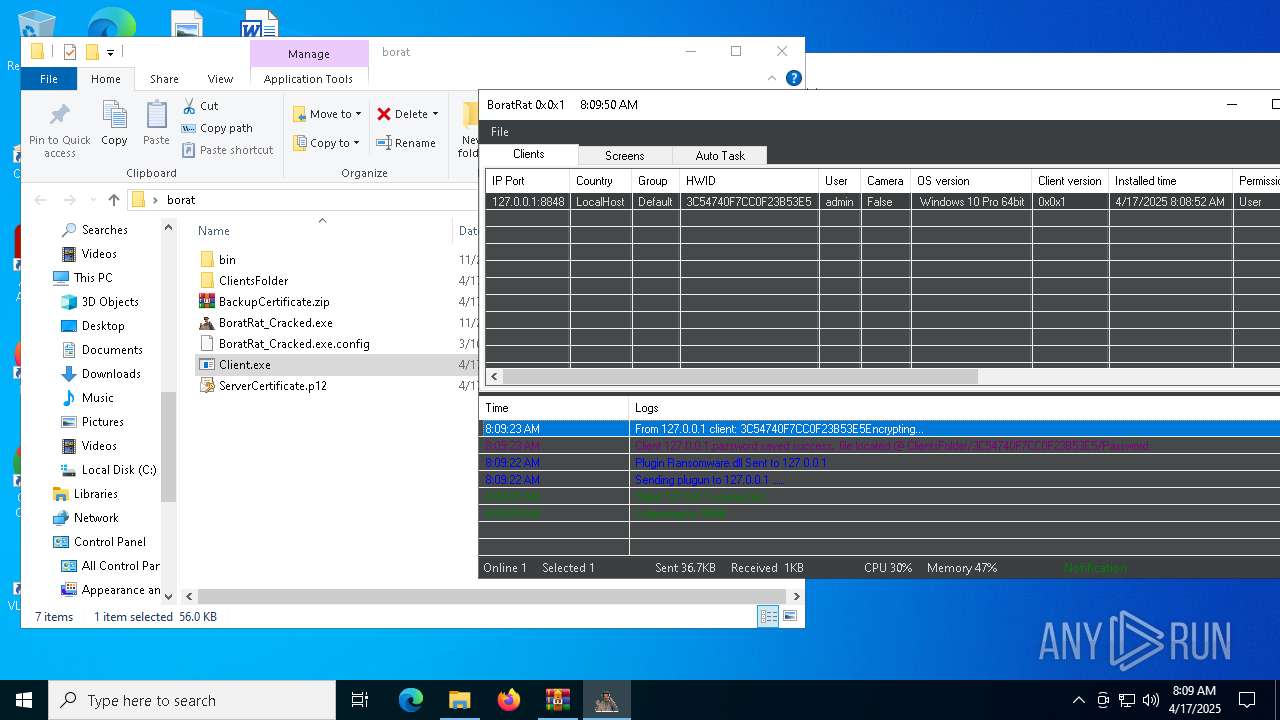Open Firefox from the taskbar
The image size is (1280, 720).
pos(509,700)
